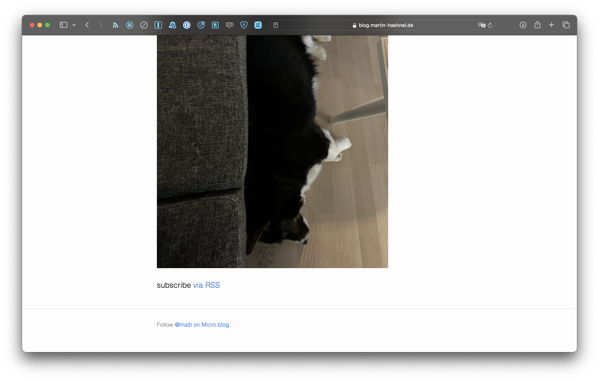The height and width of the screenshot is (381, 599).
Task: Show the tab overview
Action: tap(566, 25)
